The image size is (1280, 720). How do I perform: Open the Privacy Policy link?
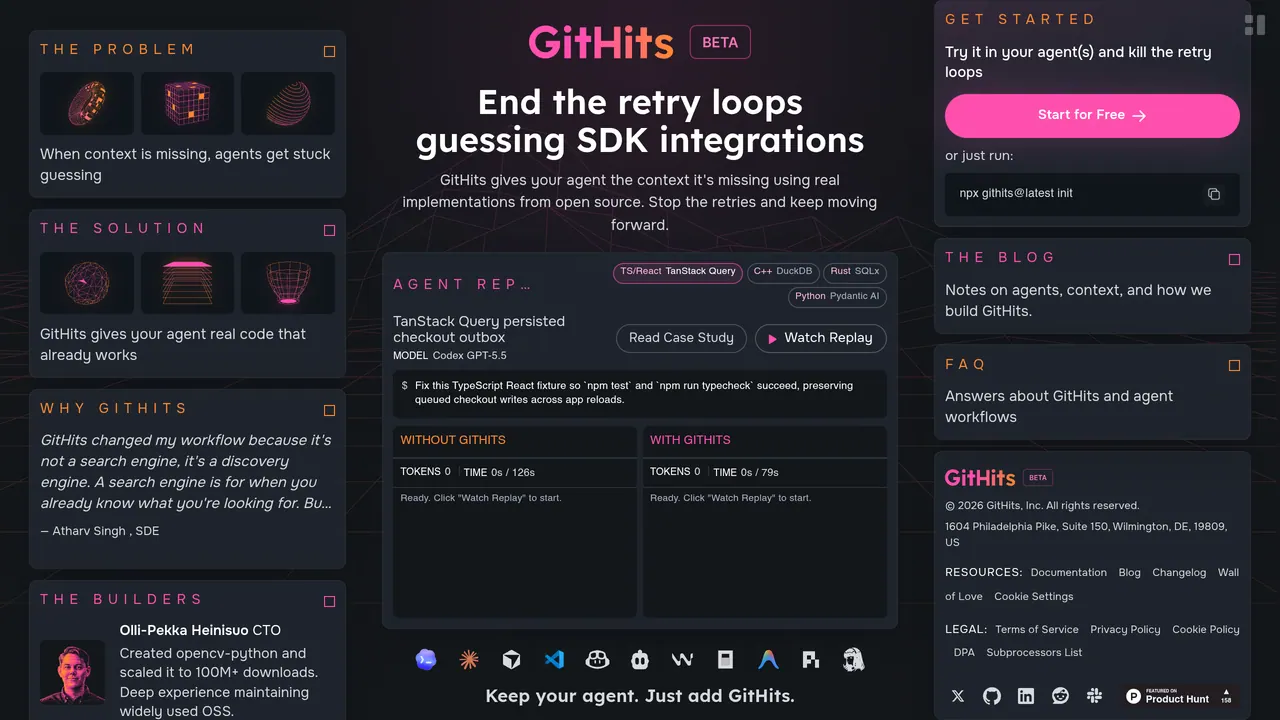pyautogui.click(x=1125, y=630)
